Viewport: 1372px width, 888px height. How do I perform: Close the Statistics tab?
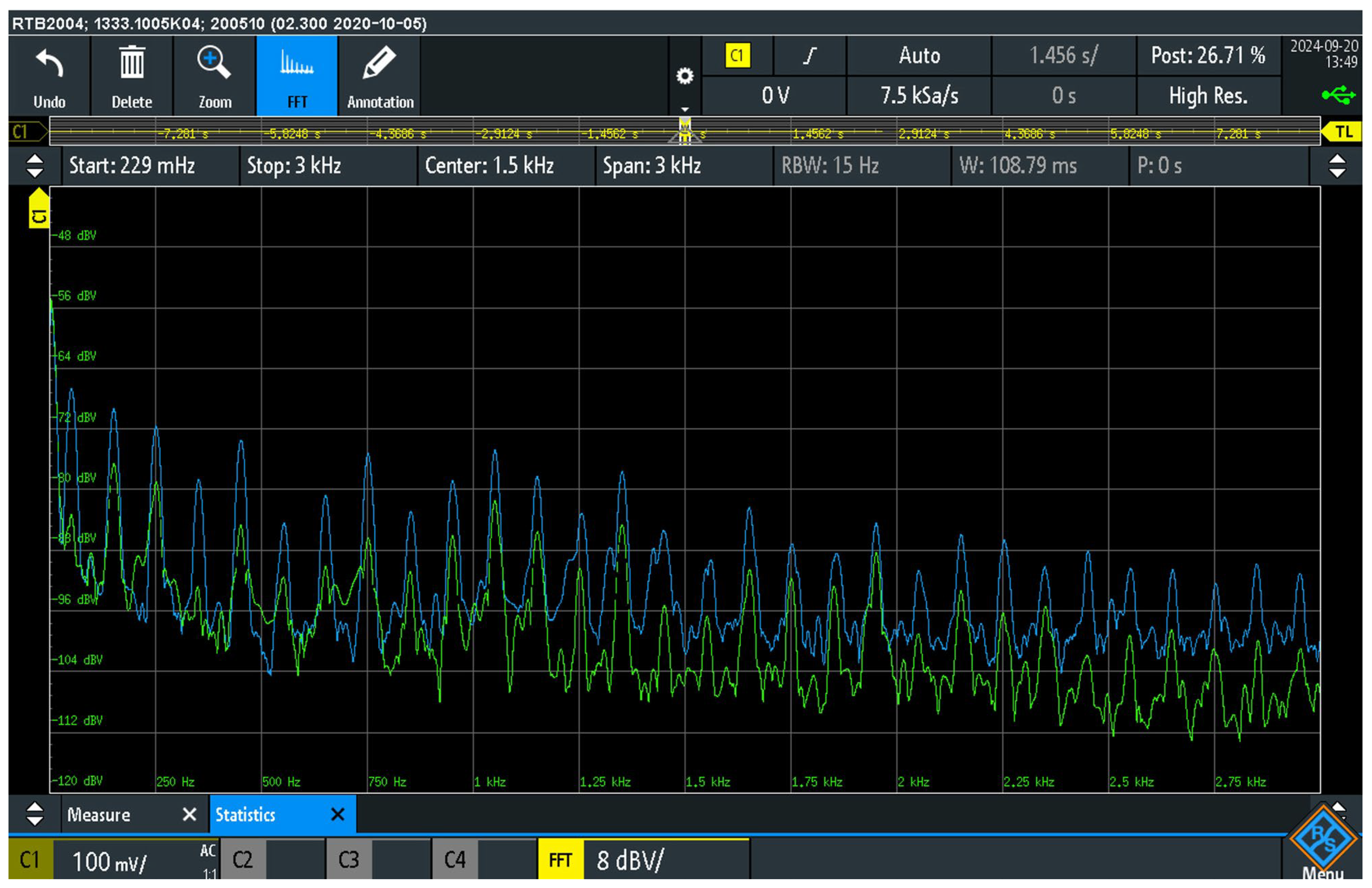pyautogui.click(x=338, y=815)
